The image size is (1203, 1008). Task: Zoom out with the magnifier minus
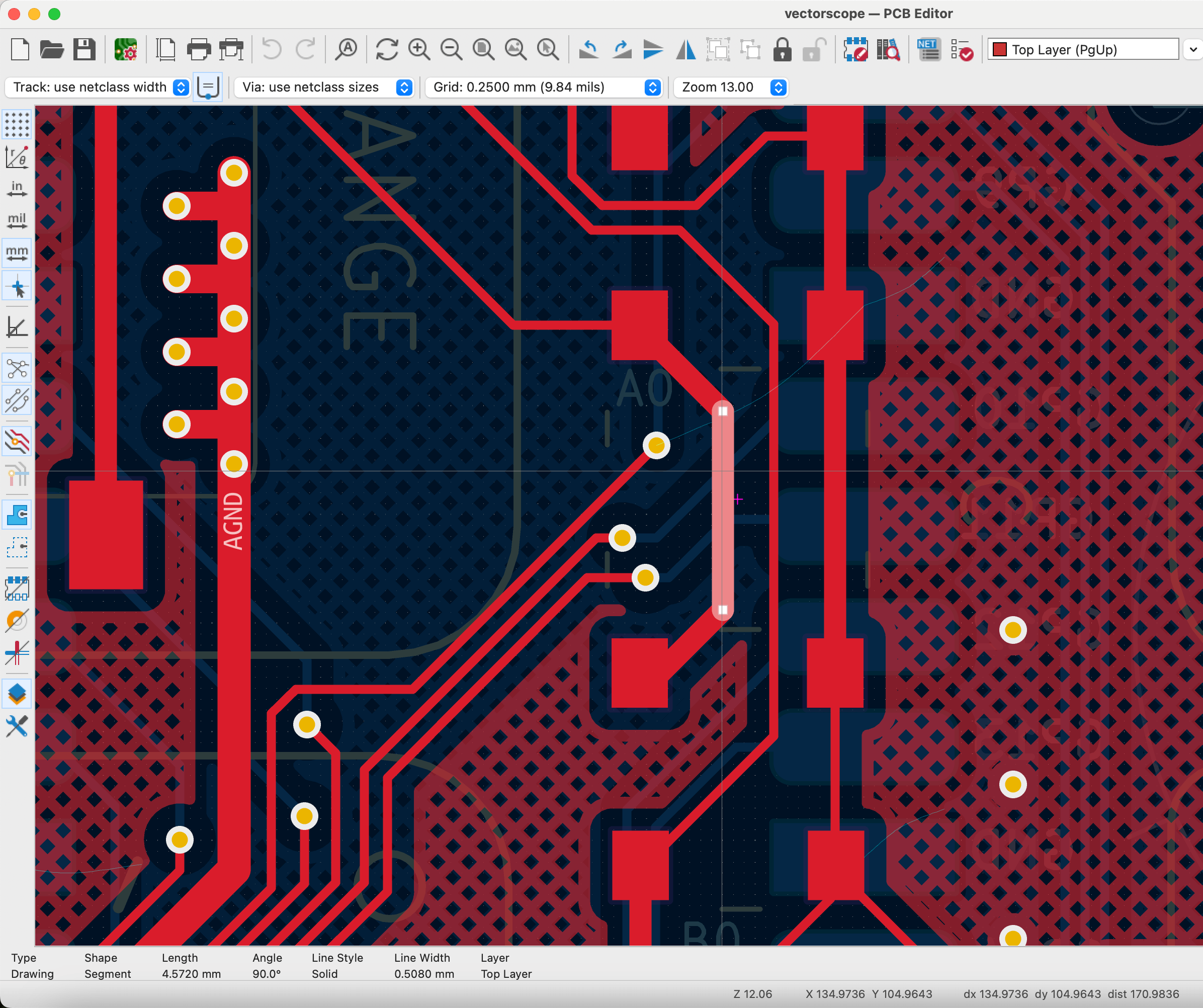tap(452, 50)
